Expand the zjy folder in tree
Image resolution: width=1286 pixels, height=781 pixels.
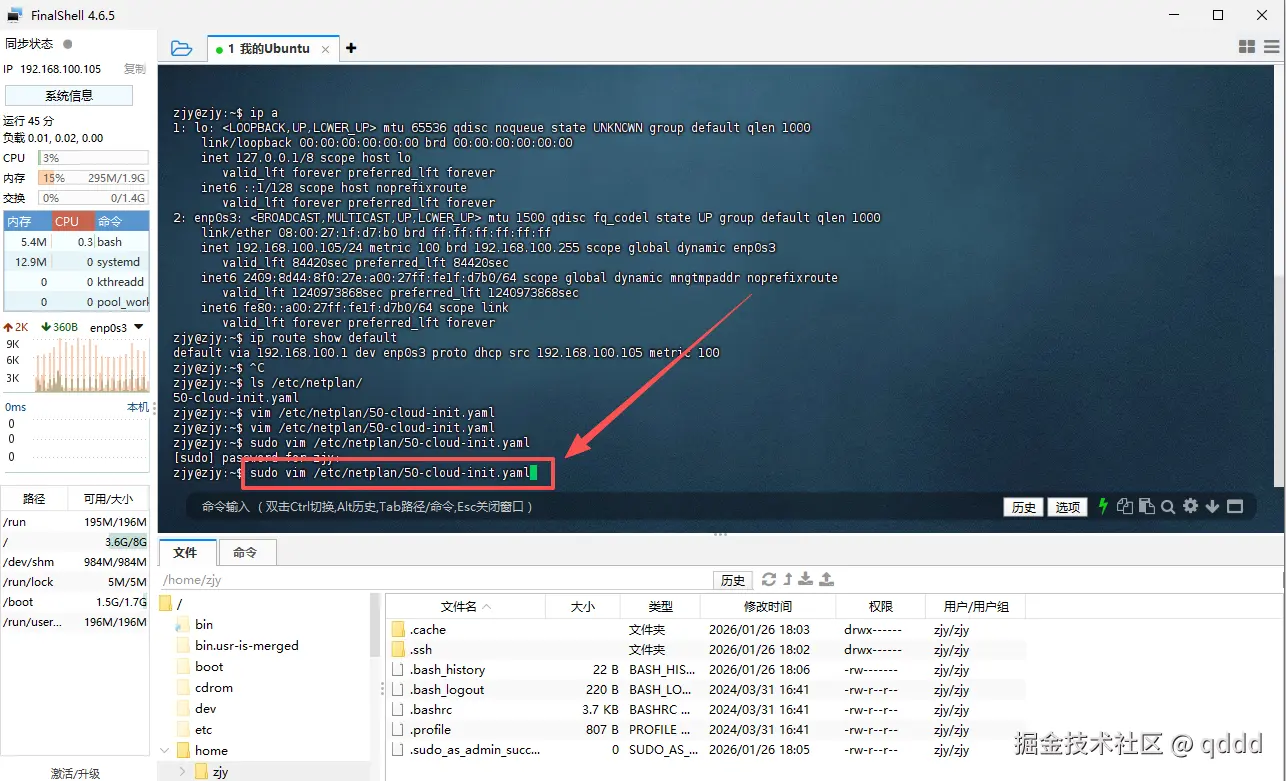pyautogui.click(x=182, y=771)
